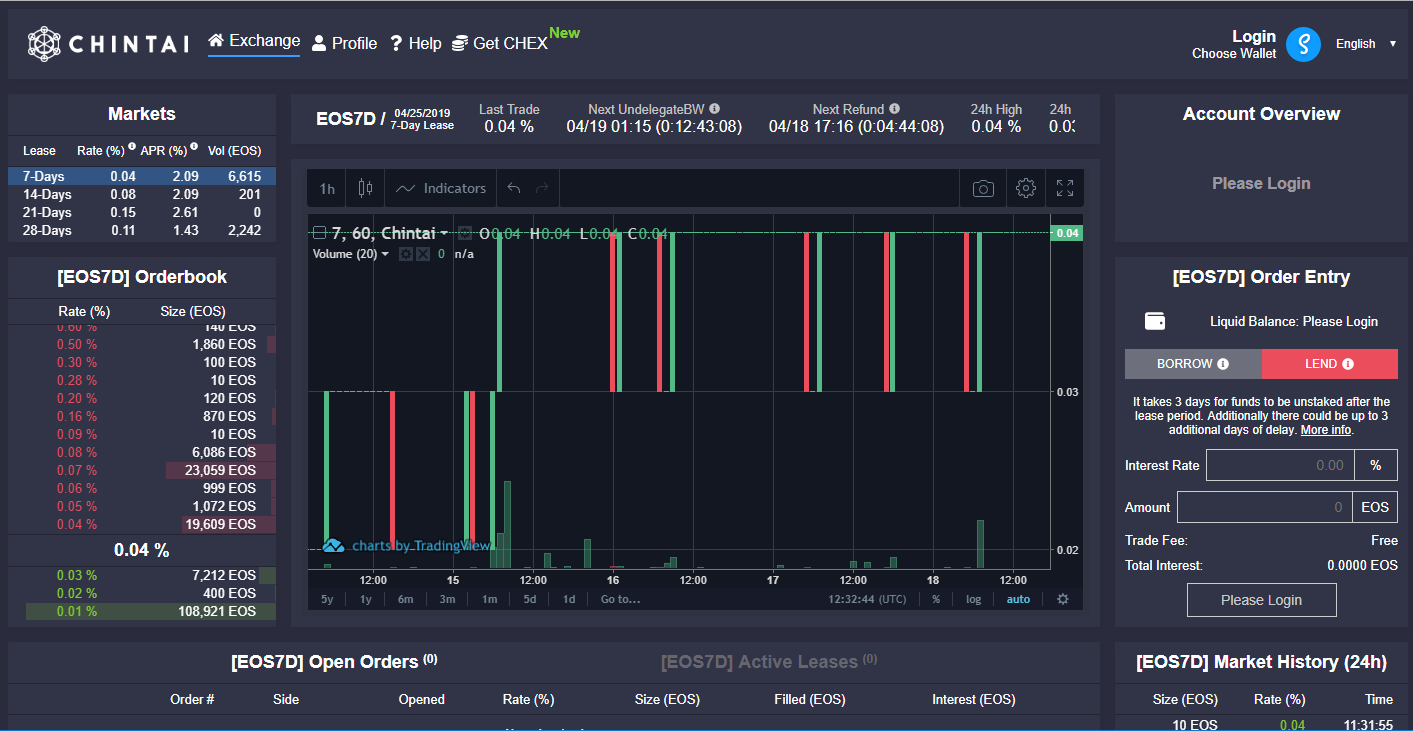Open TradingView charts attribution link
Viewport: 1413px width, 731px height.
(x=408, y=546)
